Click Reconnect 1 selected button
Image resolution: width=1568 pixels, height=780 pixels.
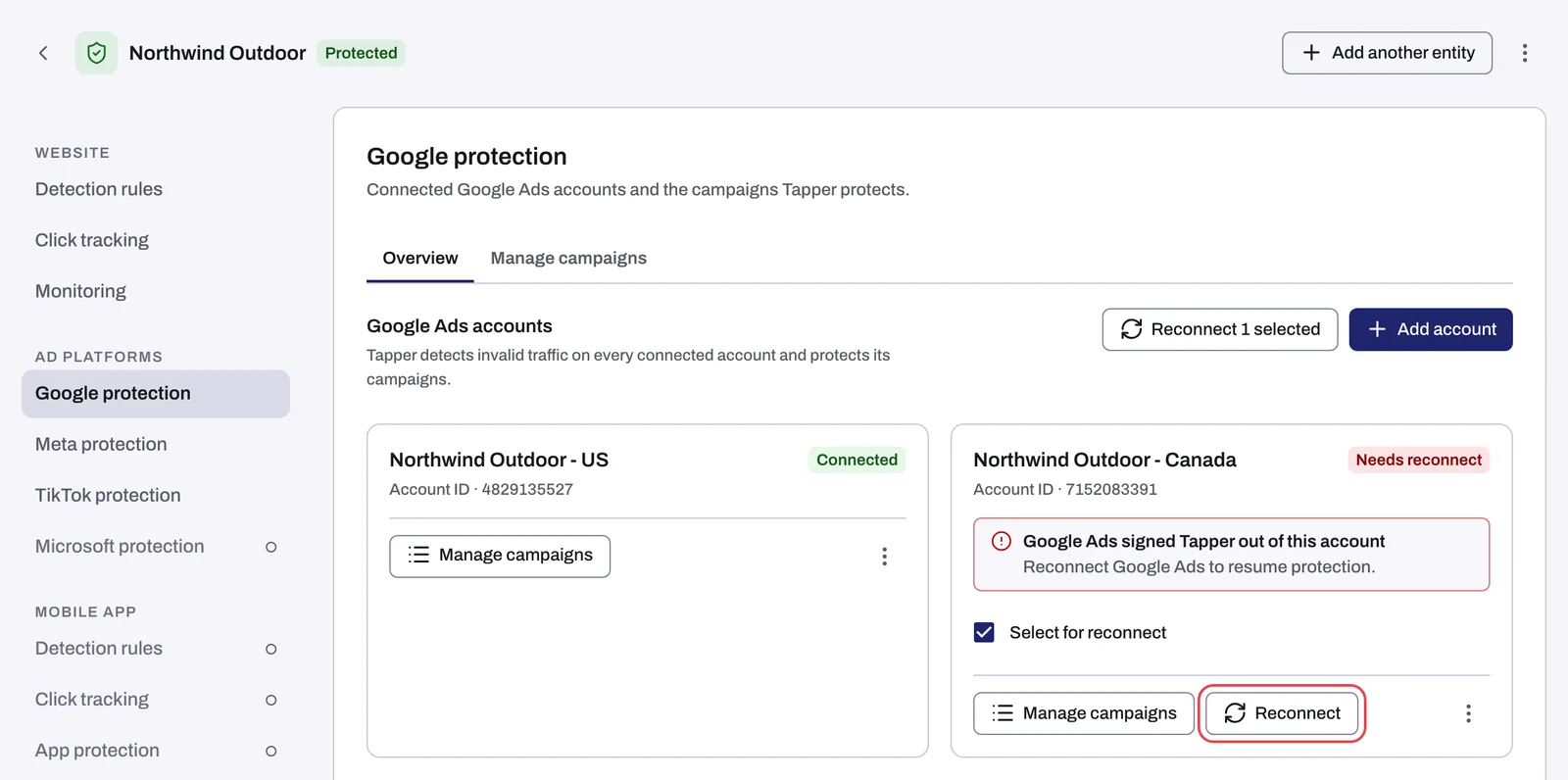1219,329
